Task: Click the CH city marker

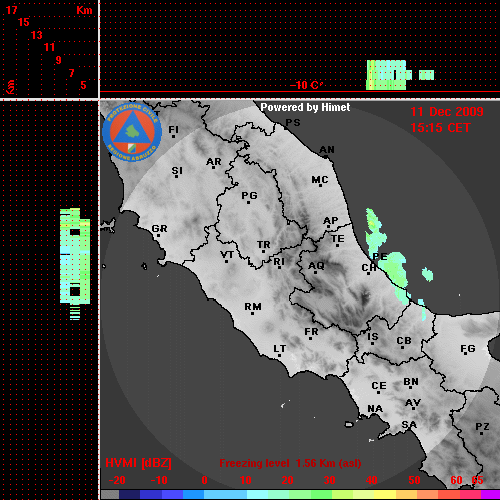Action: 368,274
